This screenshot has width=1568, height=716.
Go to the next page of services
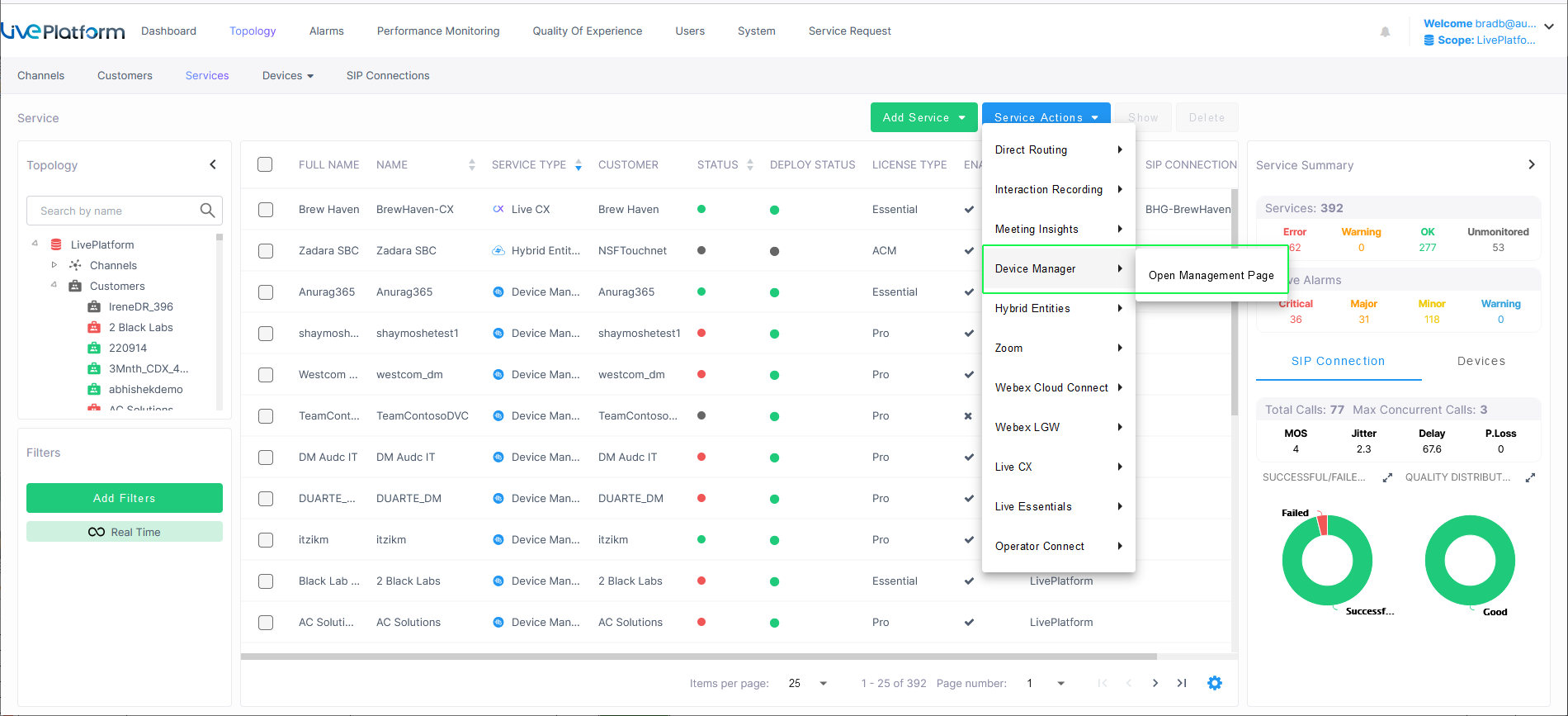pyautogui.click(x=1155, y=683)
